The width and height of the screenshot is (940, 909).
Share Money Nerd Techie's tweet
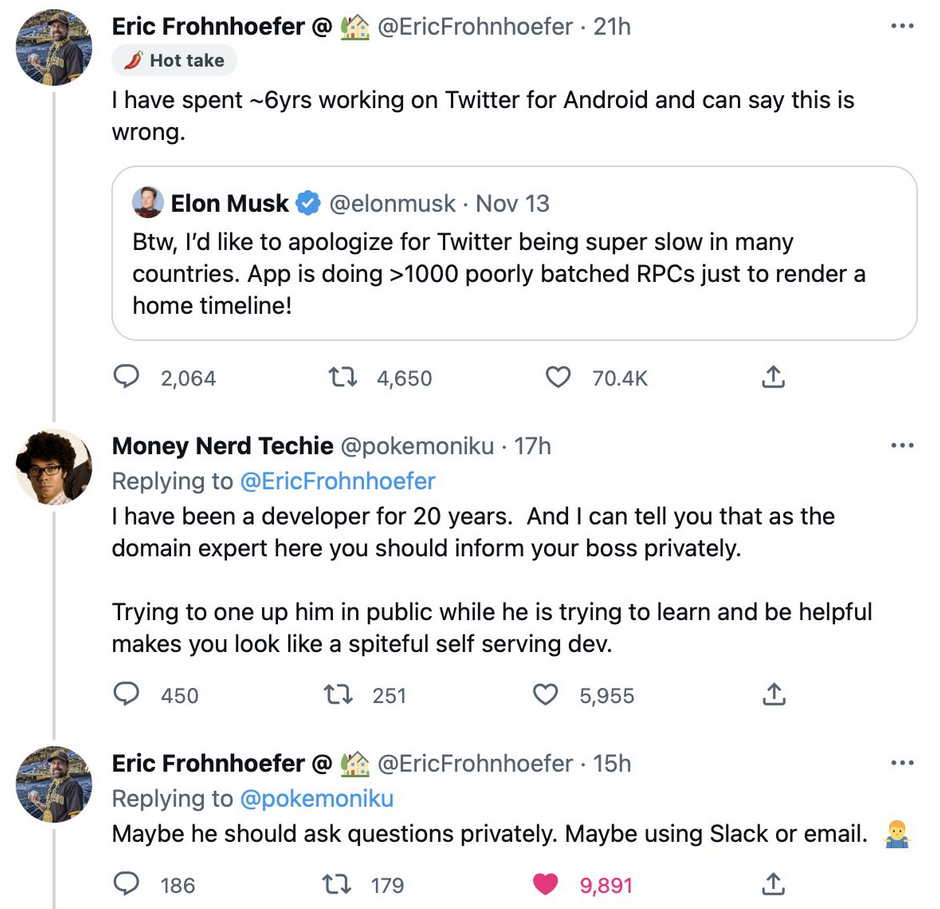773,694
